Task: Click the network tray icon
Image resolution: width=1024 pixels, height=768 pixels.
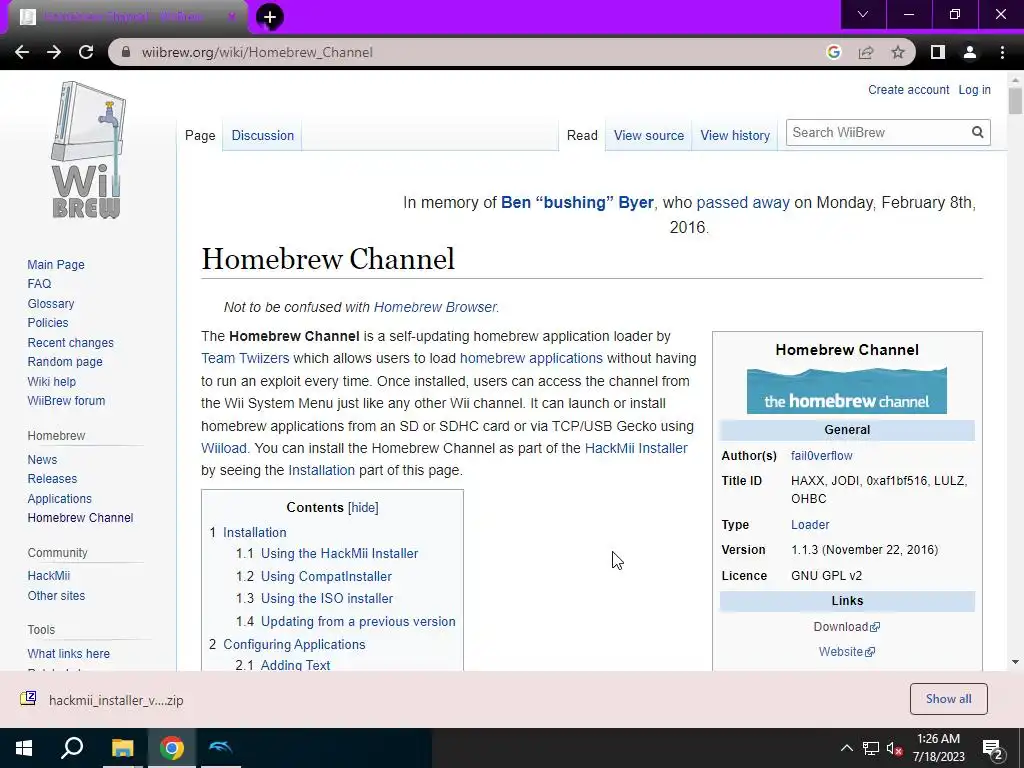Action: click(871, 748)
